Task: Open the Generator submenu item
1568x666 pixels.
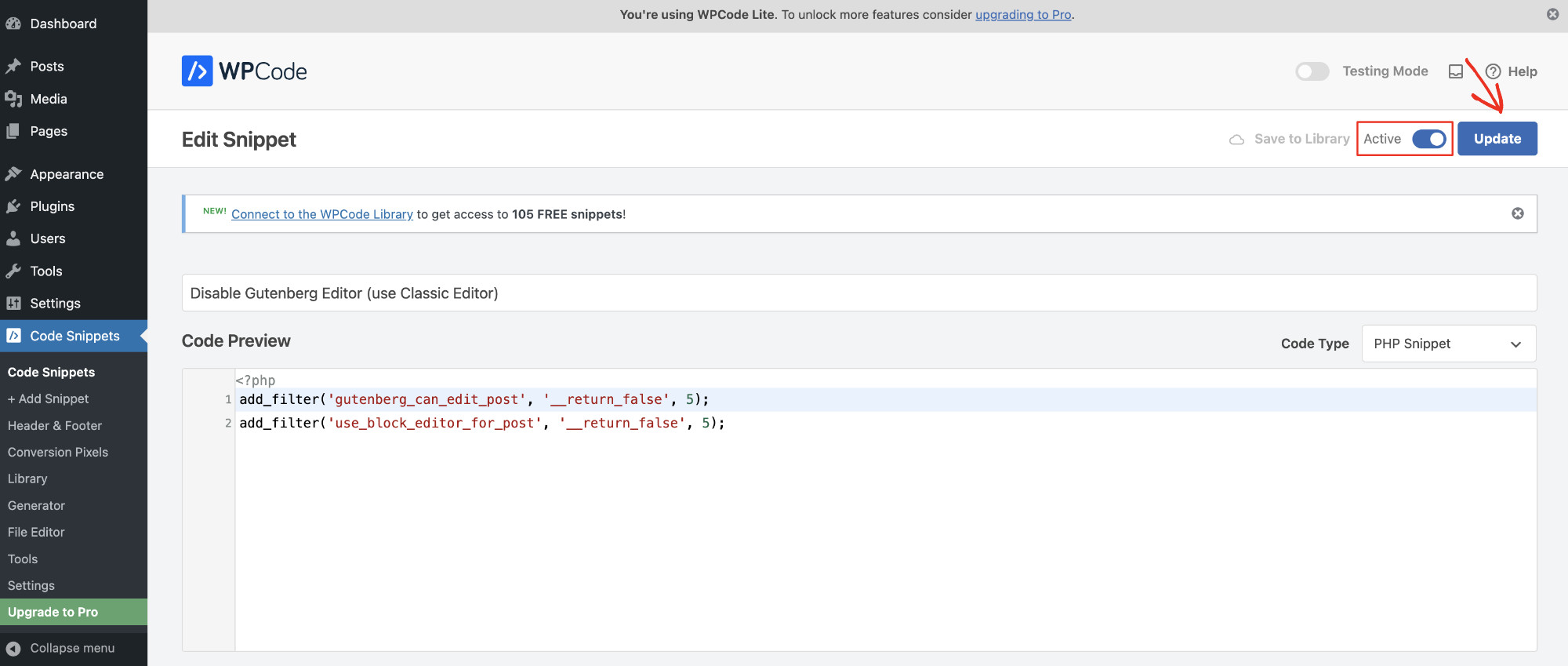Action: [36, 505]
